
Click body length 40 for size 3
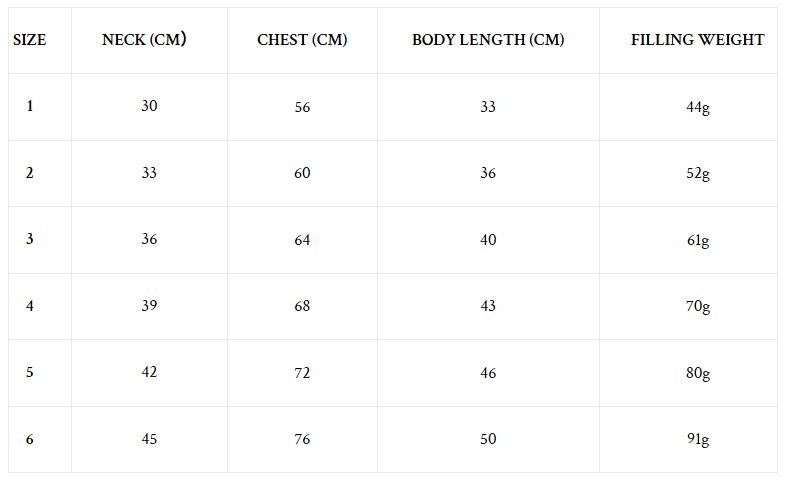(x=488, y=240)
